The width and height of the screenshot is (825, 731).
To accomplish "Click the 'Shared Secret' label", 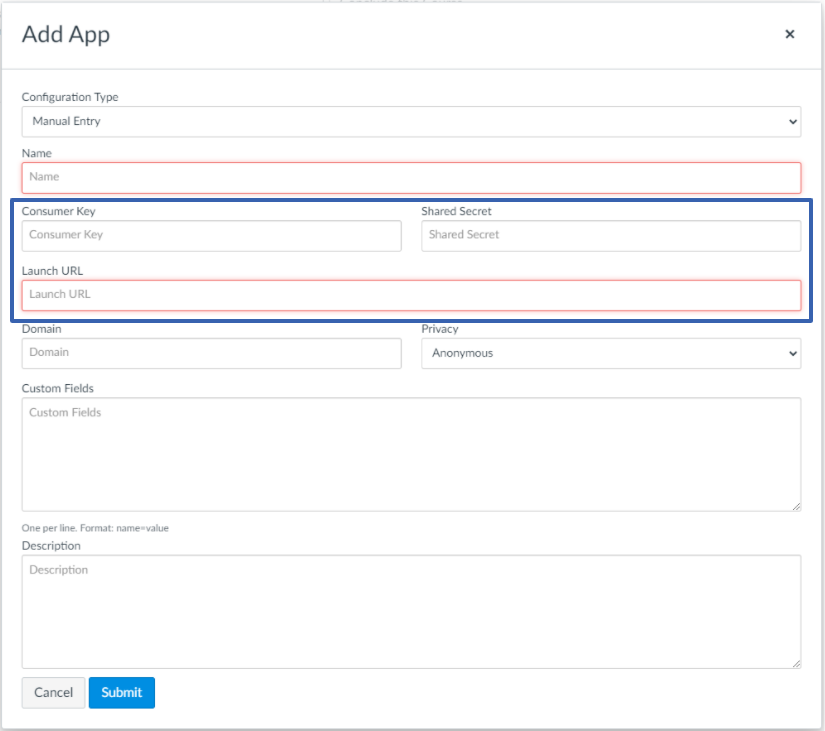I will (456, 211).
